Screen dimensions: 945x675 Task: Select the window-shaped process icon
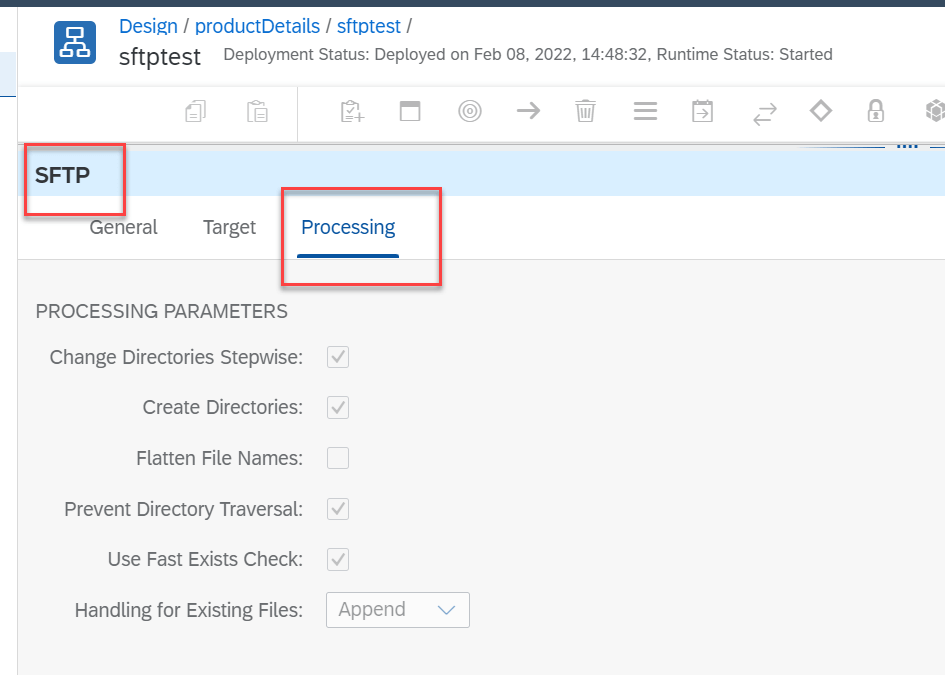point(410,111)
